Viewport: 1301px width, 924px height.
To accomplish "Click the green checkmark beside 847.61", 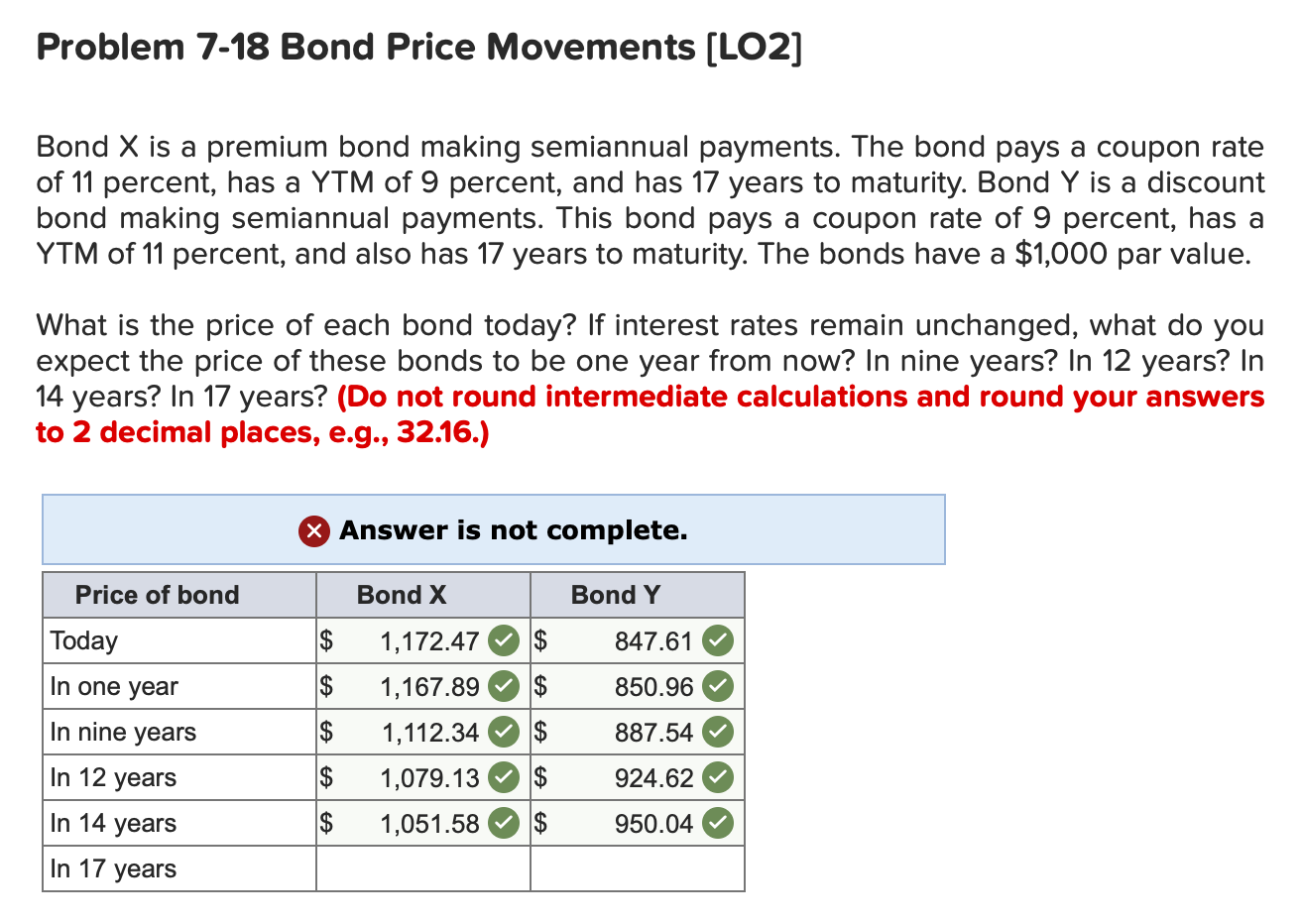I will point(719,640).
